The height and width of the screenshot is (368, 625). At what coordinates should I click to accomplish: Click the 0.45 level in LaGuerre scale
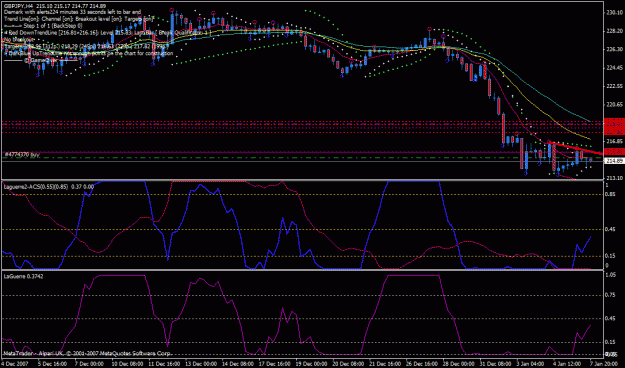[610, 318]
